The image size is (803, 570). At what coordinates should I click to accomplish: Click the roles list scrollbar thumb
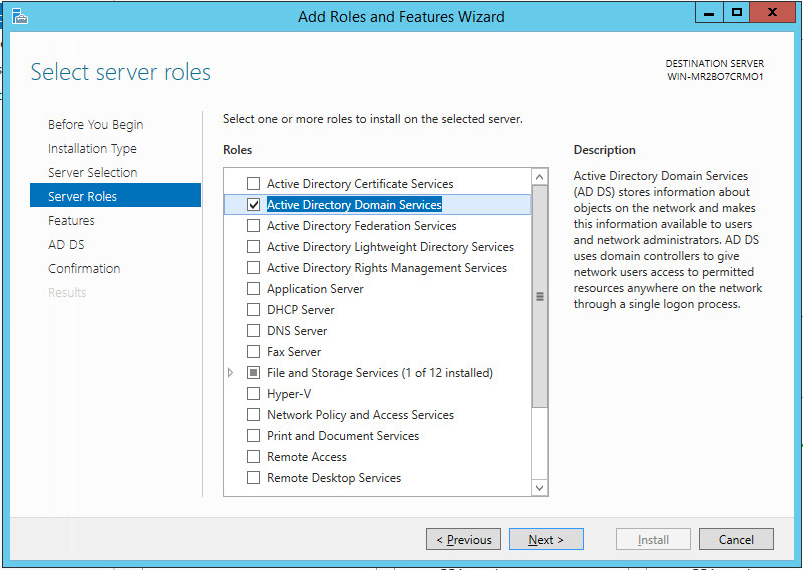[540, 297]
